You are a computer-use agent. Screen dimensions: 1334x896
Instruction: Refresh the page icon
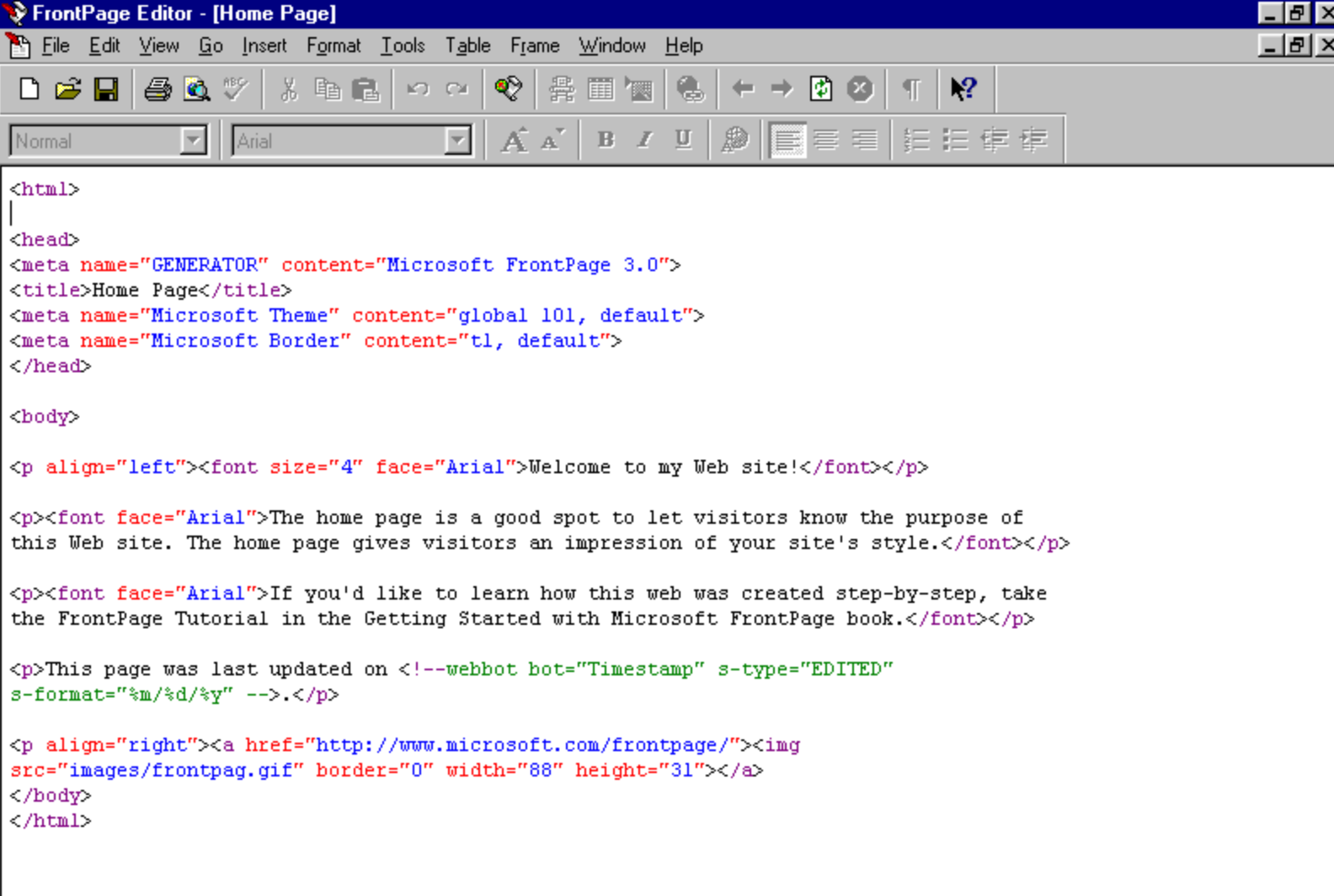click(x=820, y=88)
